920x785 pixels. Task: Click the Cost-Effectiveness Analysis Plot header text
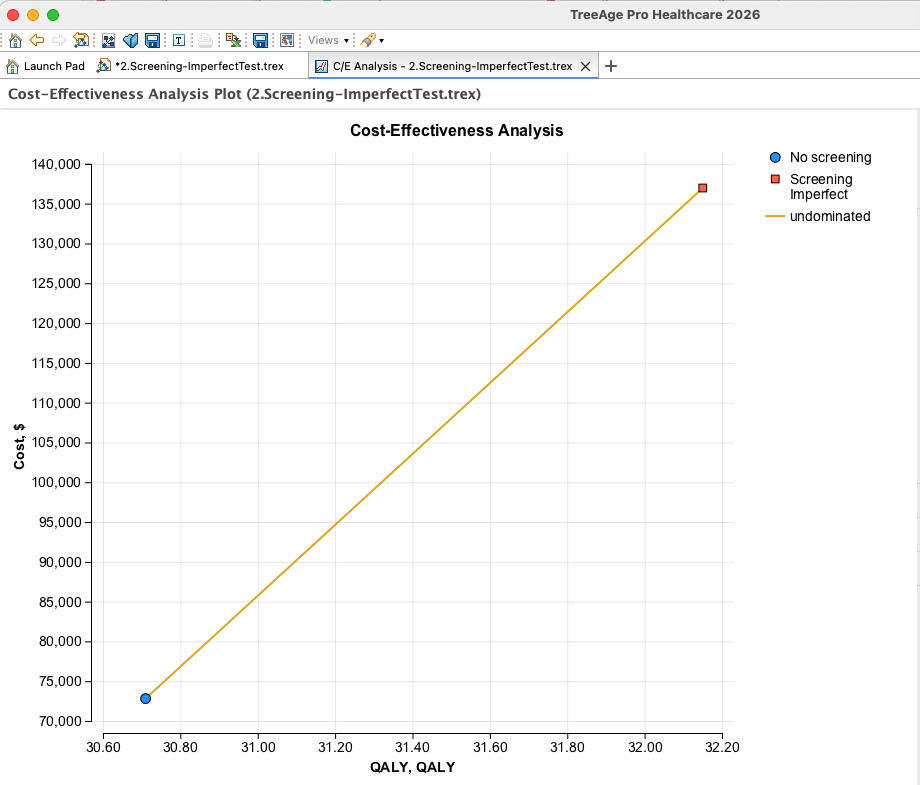click(244, 94)
